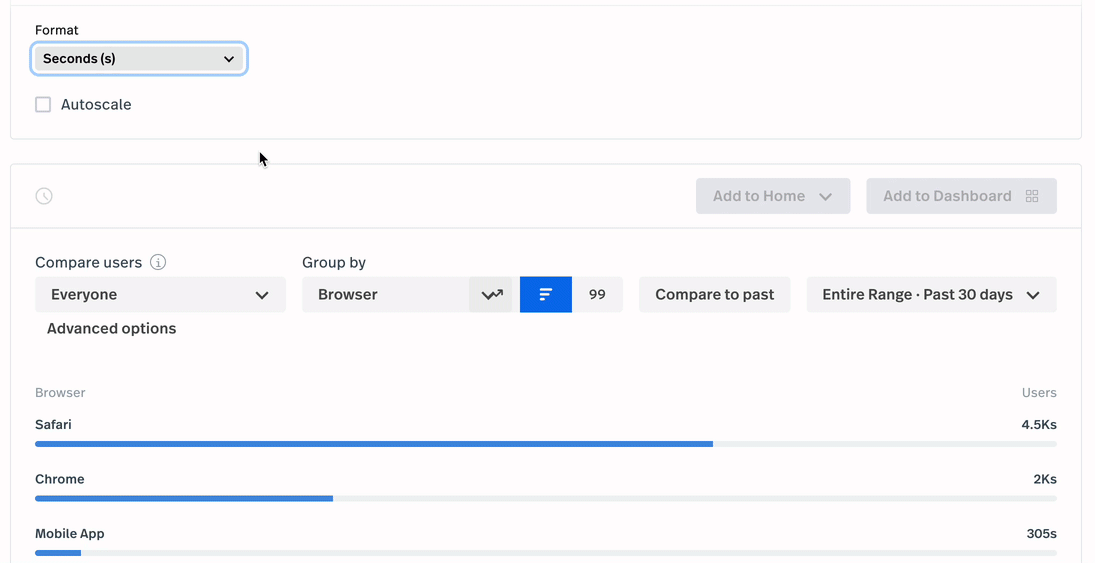Open the Add to Home dropdown
Viewport: 1095px width, 563px height.
[x=772, y=196]
